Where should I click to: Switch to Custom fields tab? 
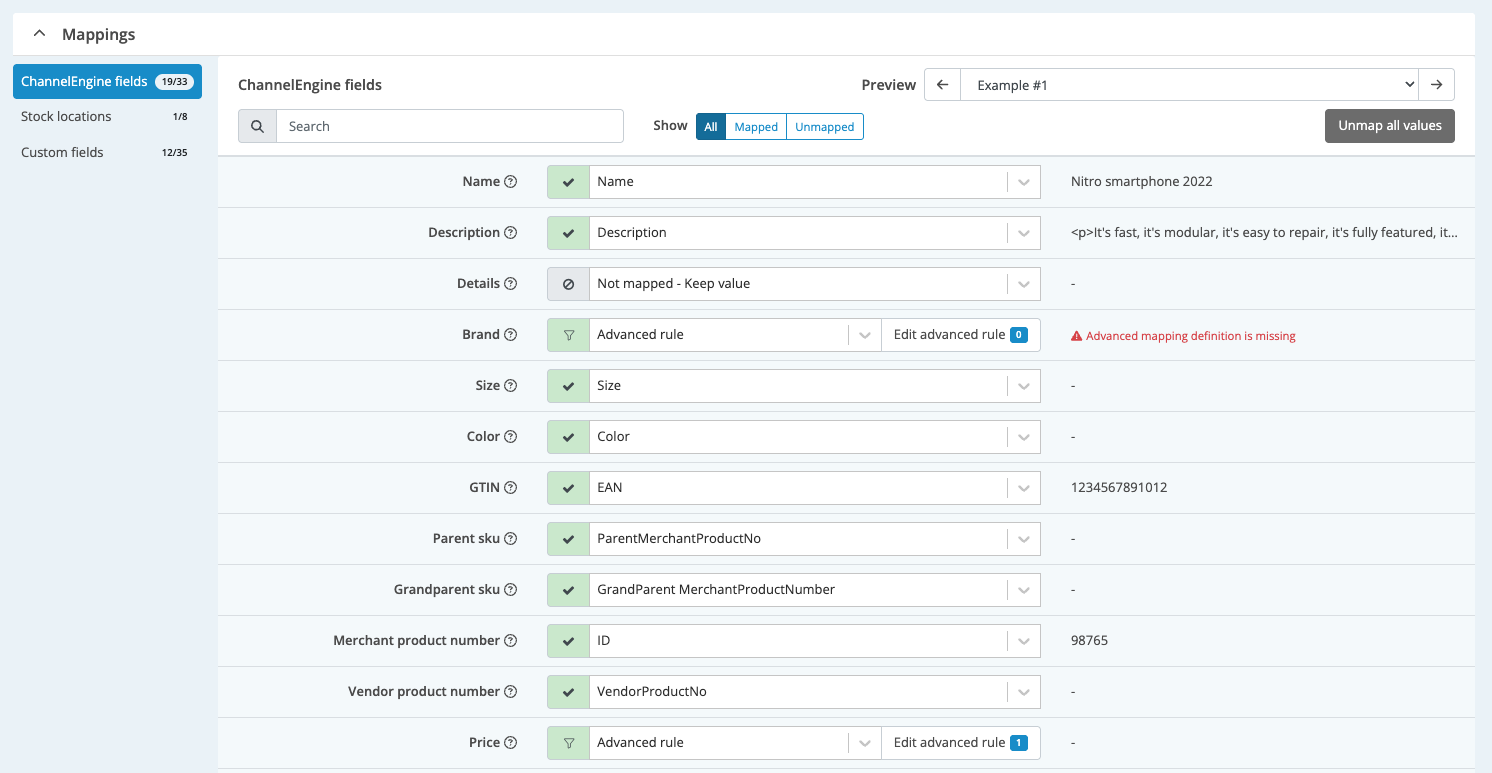click(x=107, y=153)
